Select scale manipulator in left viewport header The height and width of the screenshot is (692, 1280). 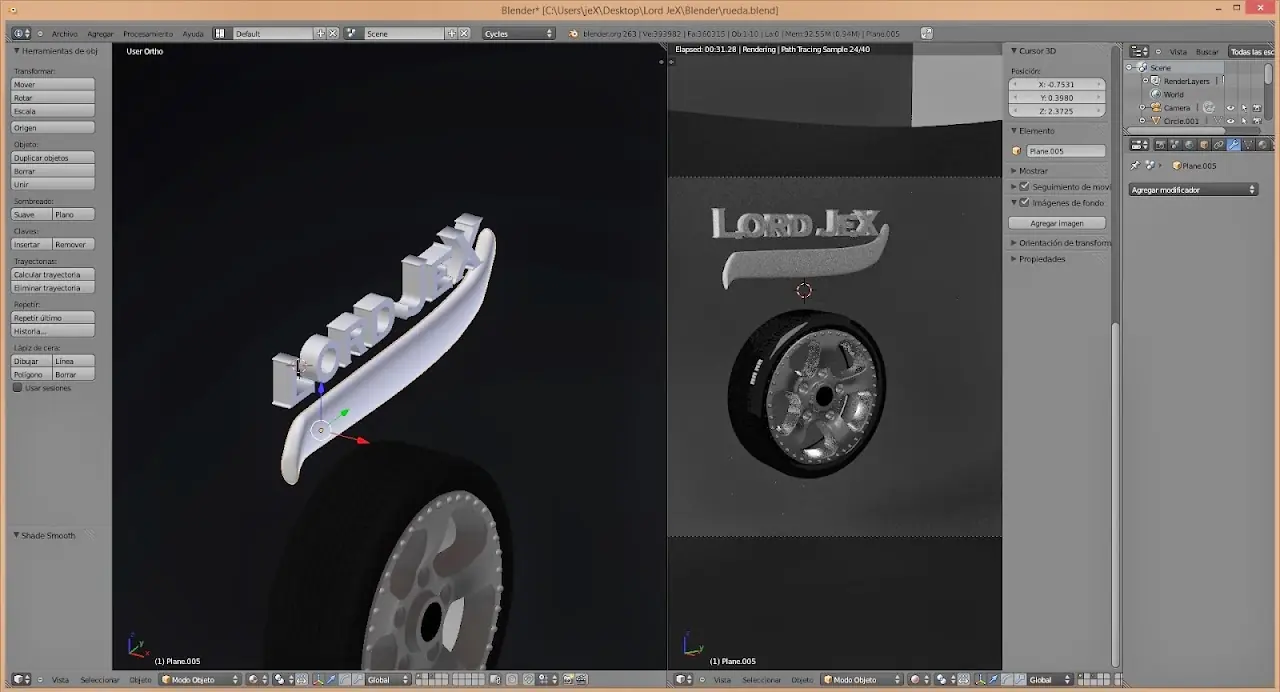tap(357, 680)
